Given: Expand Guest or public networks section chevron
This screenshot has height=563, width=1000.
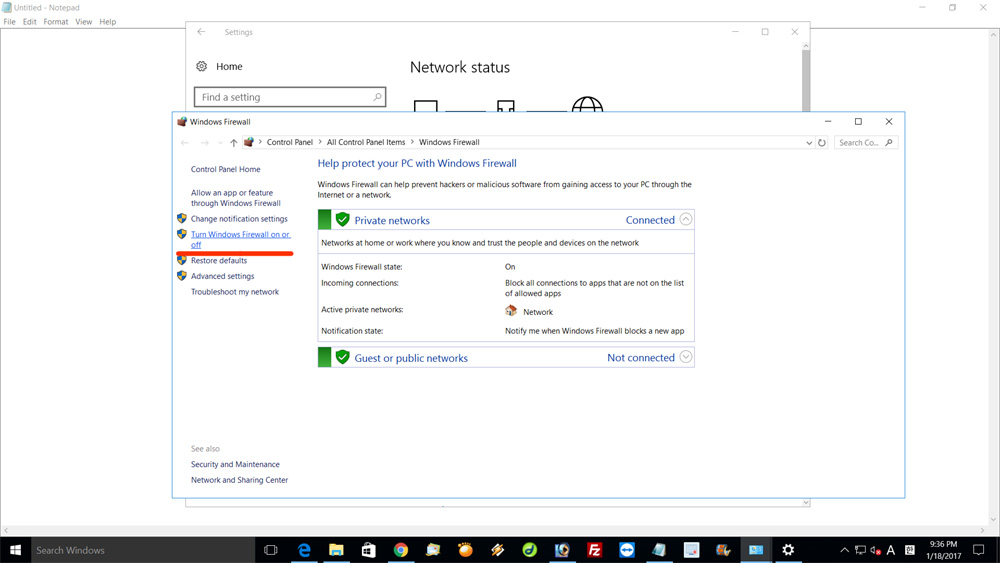Looking at the screenshot, I should pyautogui.click(x=686, y=357).
